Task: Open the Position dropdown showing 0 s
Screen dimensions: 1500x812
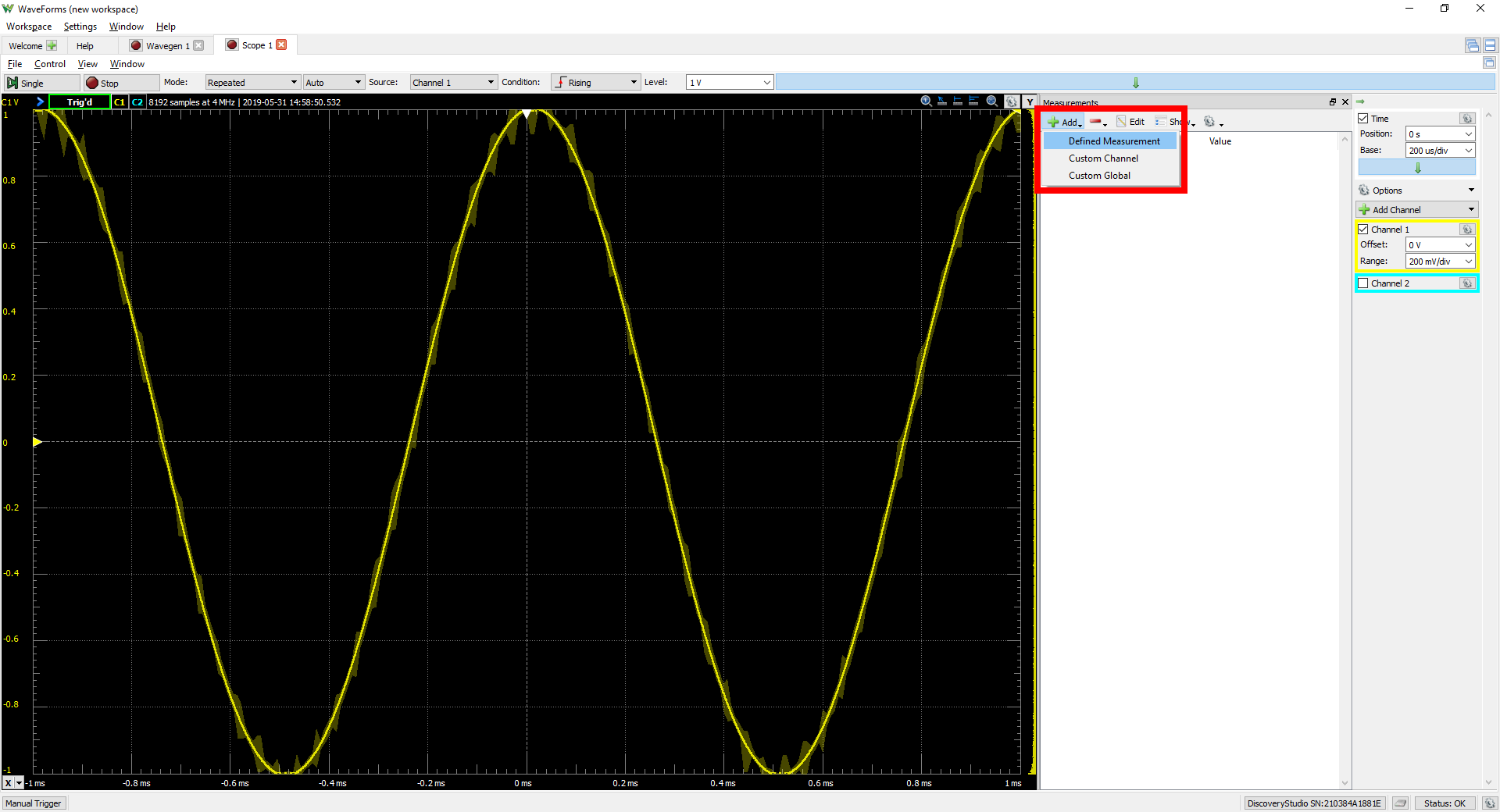Action: click(1441, 134)
